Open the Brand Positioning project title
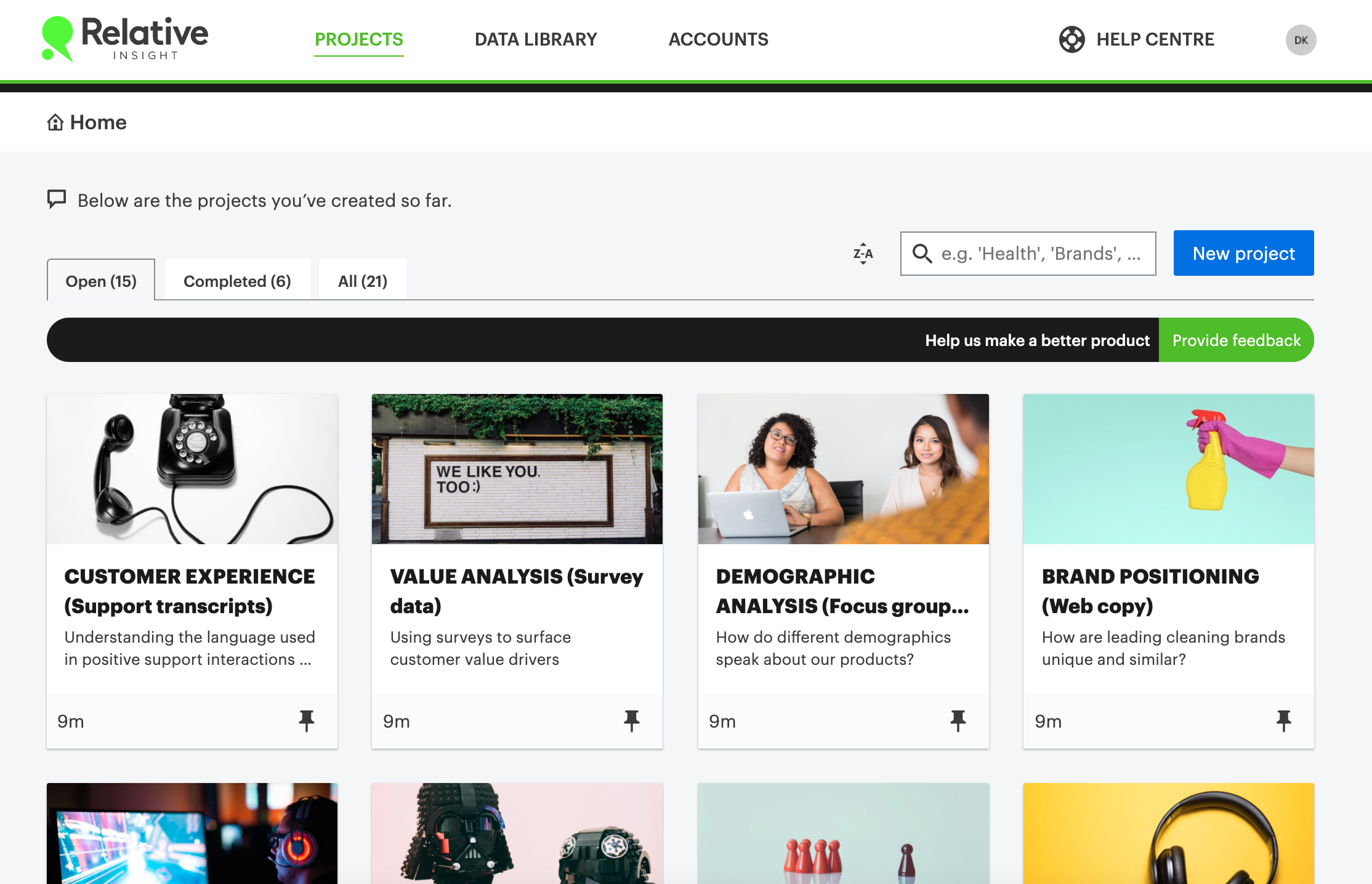The height and width of the screenshot is (884, 1372). [1150, 591]
